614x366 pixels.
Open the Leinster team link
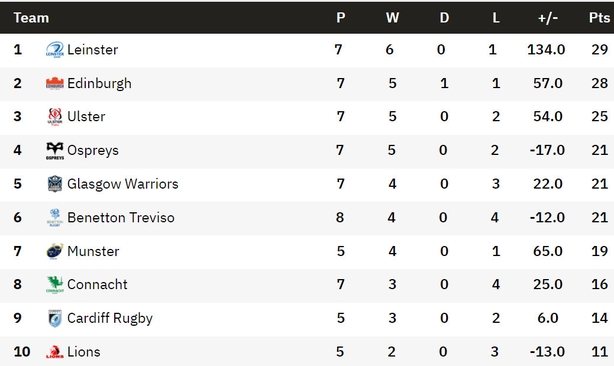(92, 50)
